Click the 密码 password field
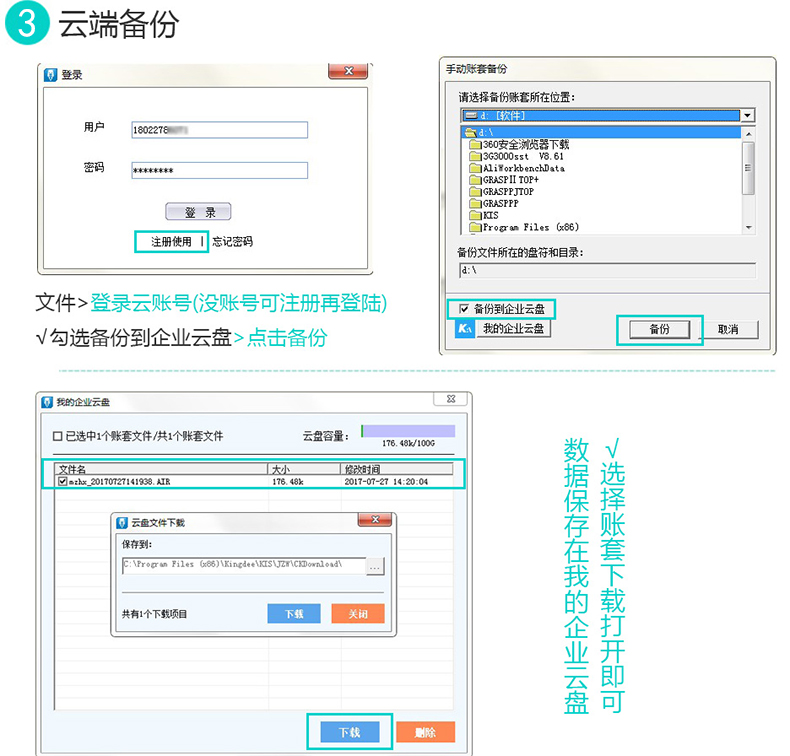The width and height of the screenshot is (790, 756). [219, 170]
